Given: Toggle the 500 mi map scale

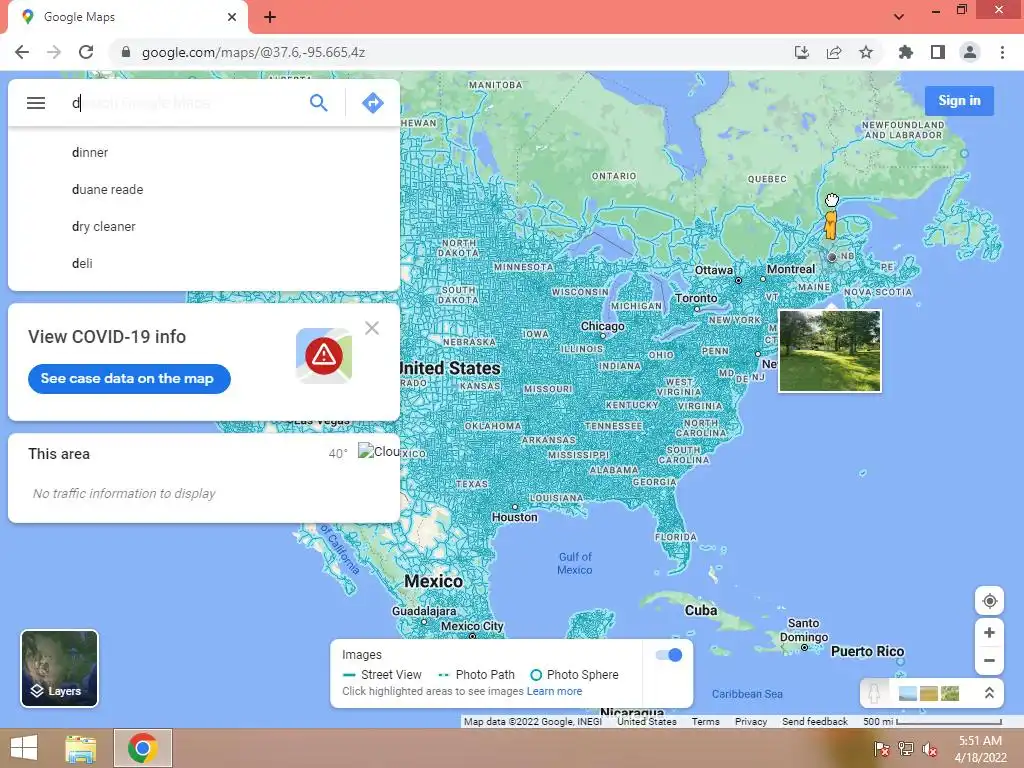Looking at the screenshot, I should (932, 722).
